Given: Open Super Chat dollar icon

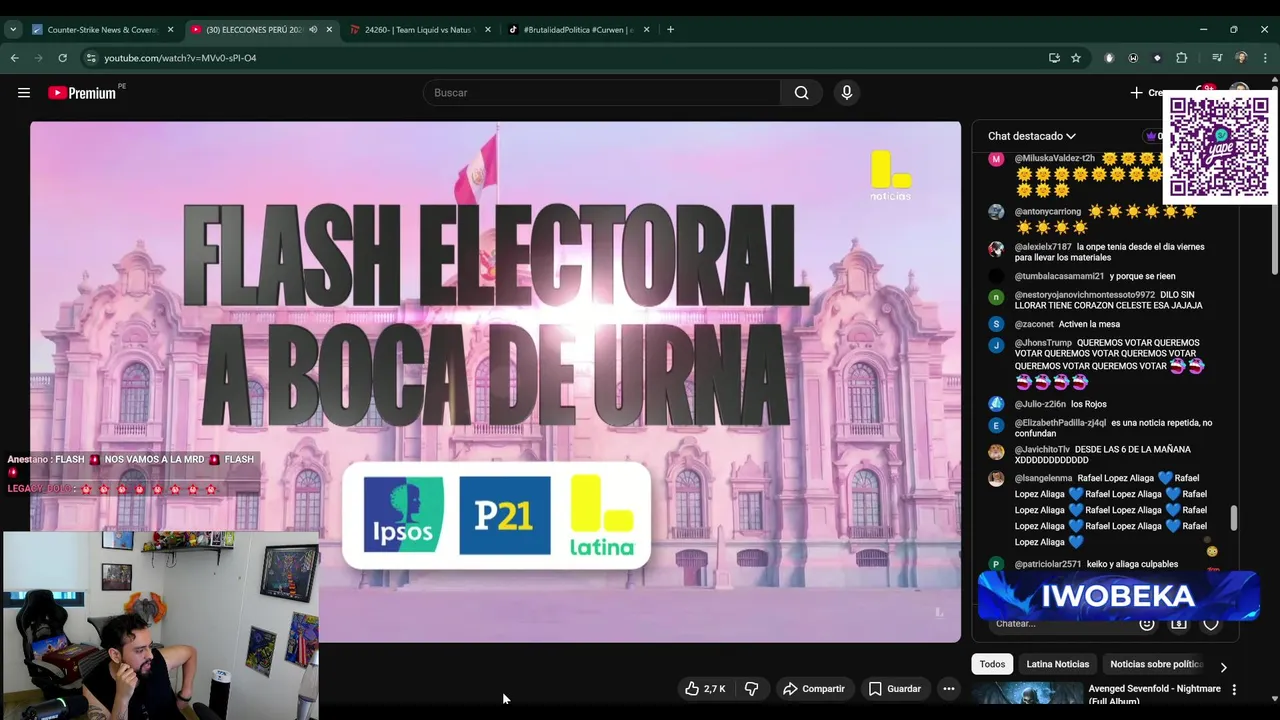Looking at the screenshot, I should pos(1179,624).
